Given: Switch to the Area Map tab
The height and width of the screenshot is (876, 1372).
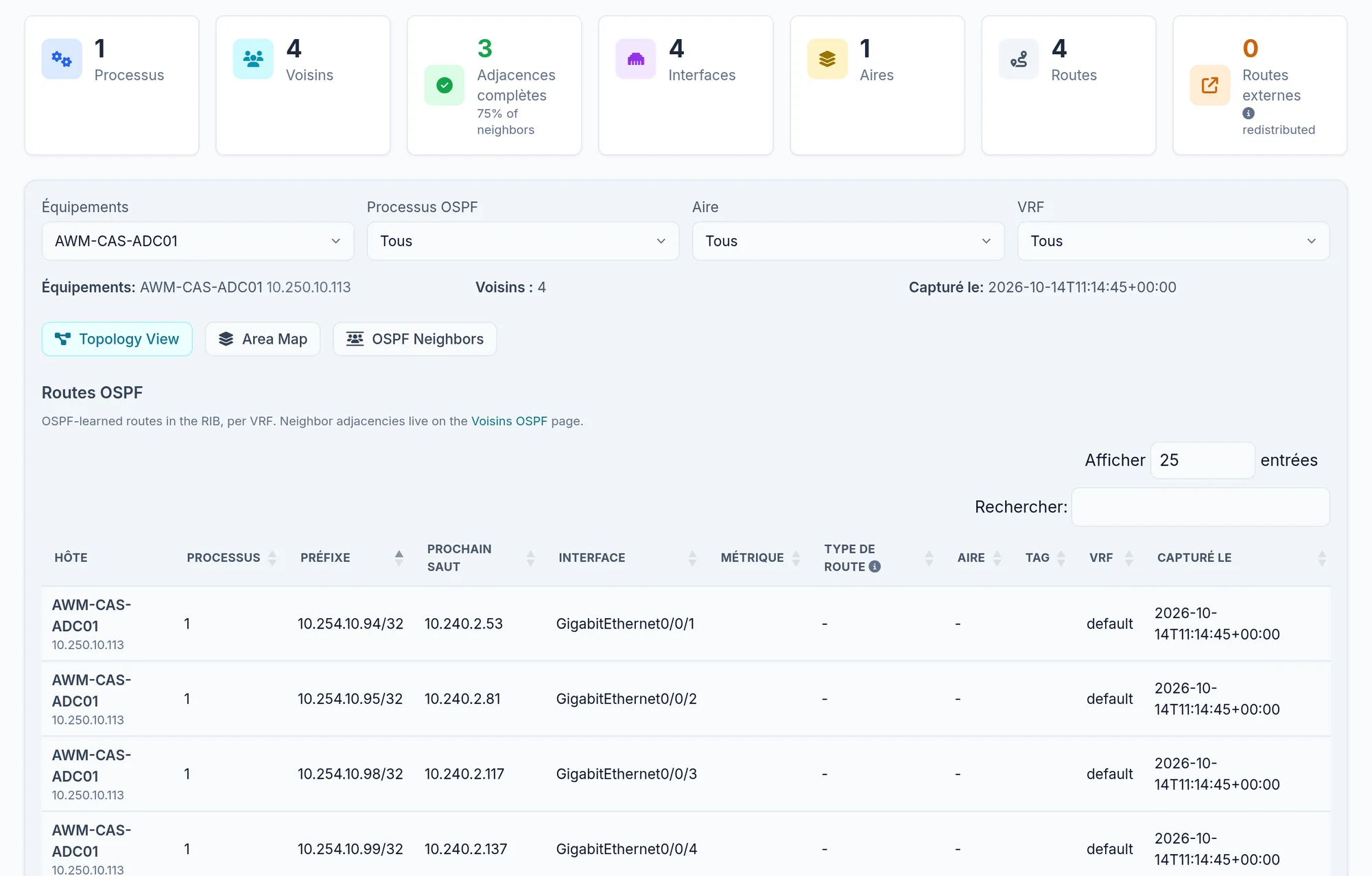Looking at the screenshot, I should 263,339.
